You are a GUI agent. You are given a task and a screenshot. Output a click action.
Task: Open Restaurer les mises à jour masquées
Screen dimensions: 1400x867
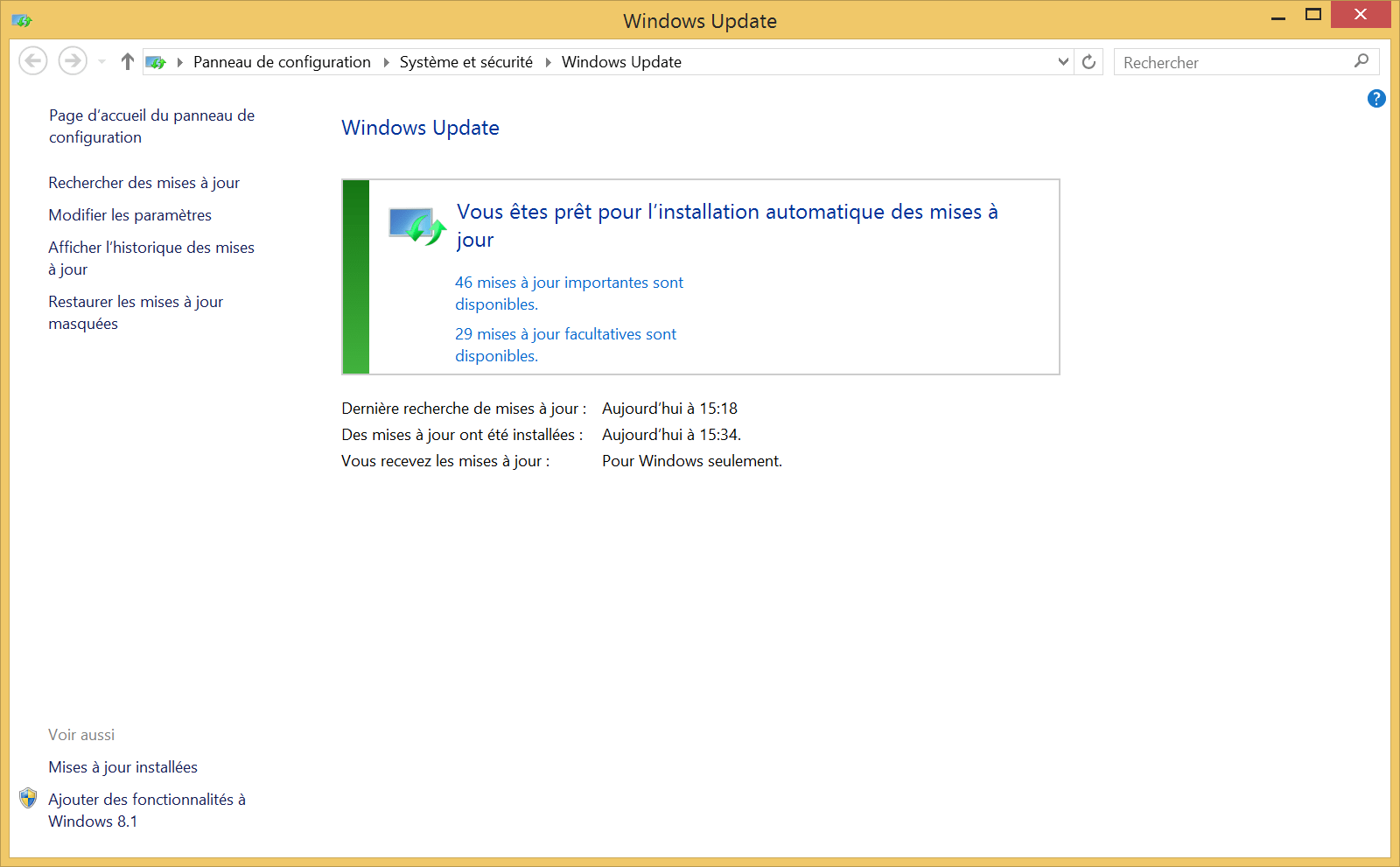click(x=136, y=312)
